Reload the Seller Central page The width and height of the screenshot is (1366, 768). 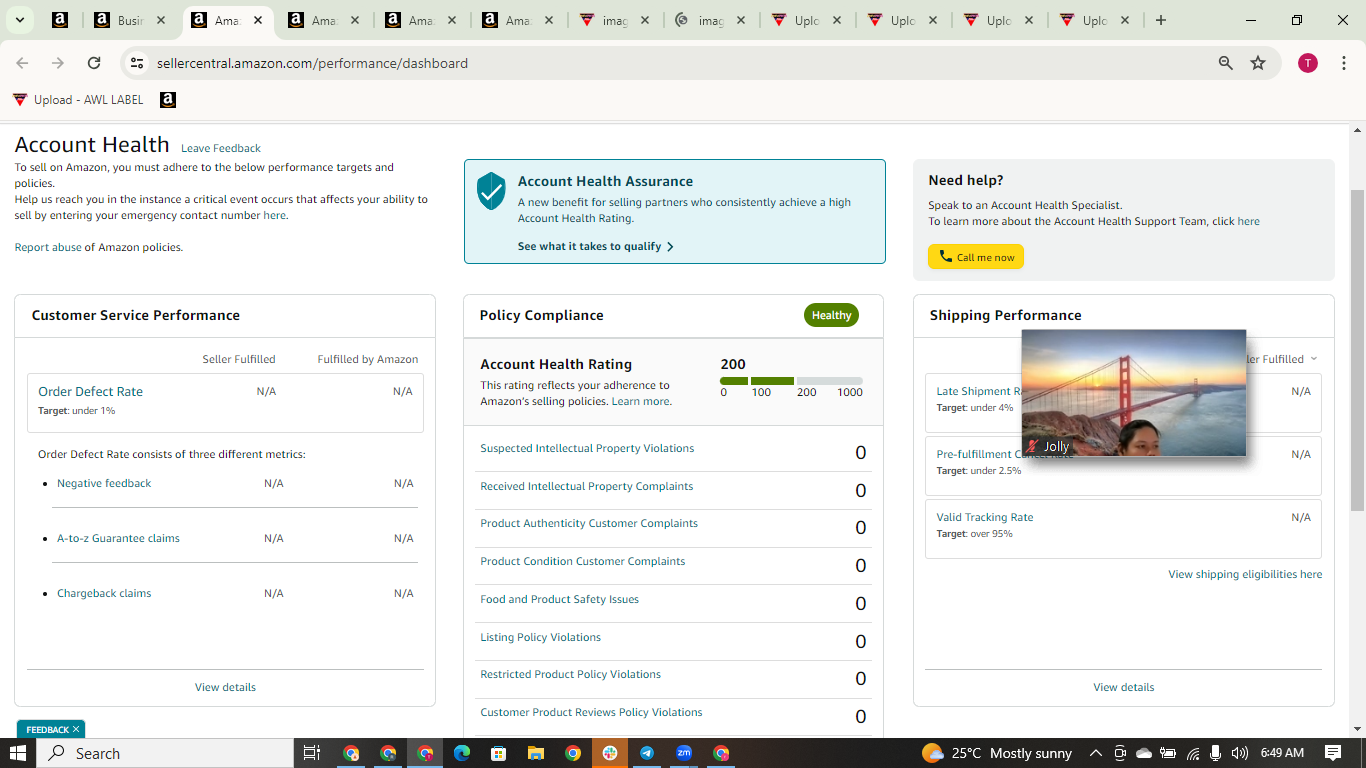(x=94, y=63)
